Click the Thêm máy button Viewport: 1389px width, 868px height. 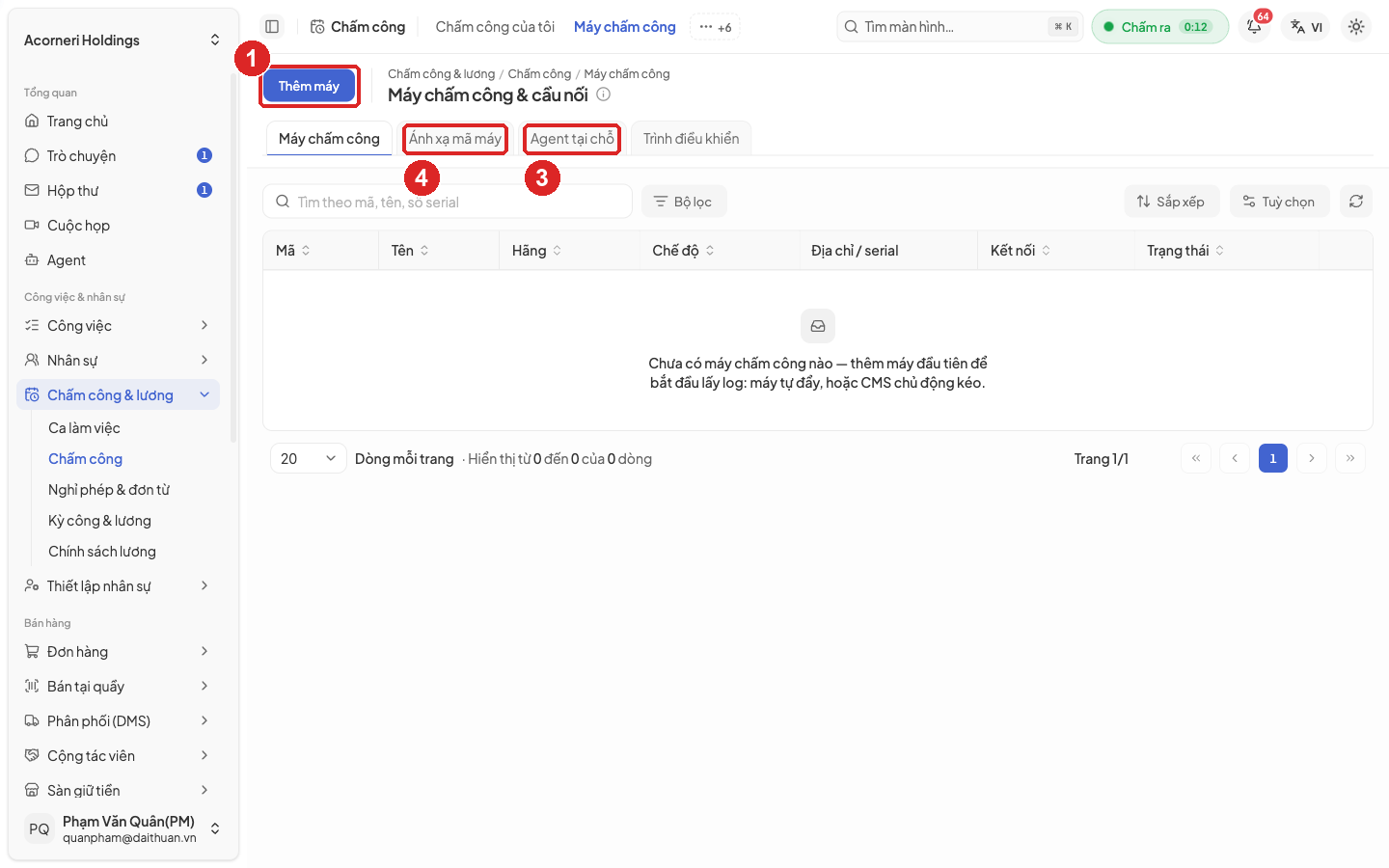pos(309,86)
